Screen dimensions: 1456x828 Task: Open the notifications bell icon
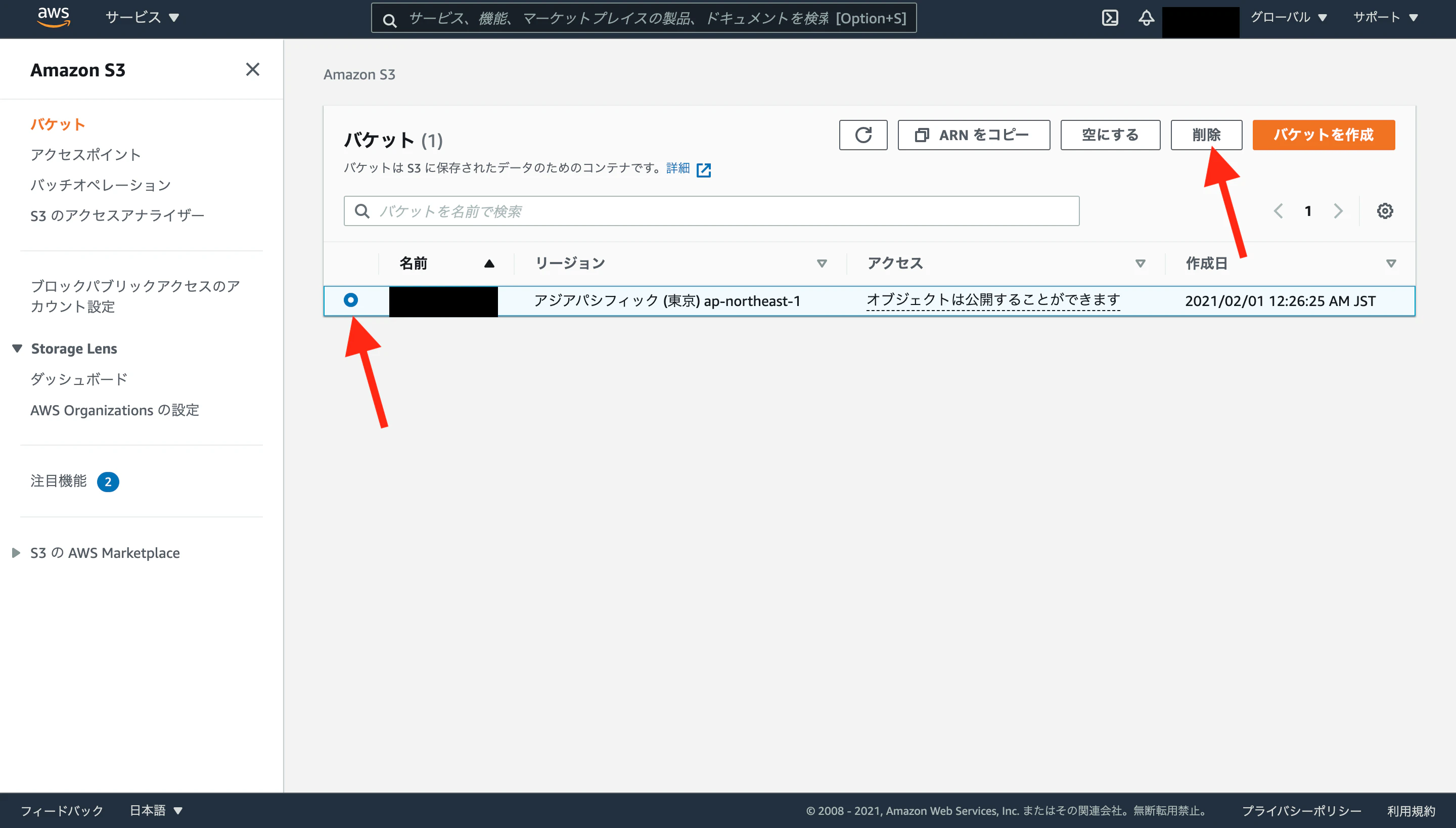(1146, 18)
